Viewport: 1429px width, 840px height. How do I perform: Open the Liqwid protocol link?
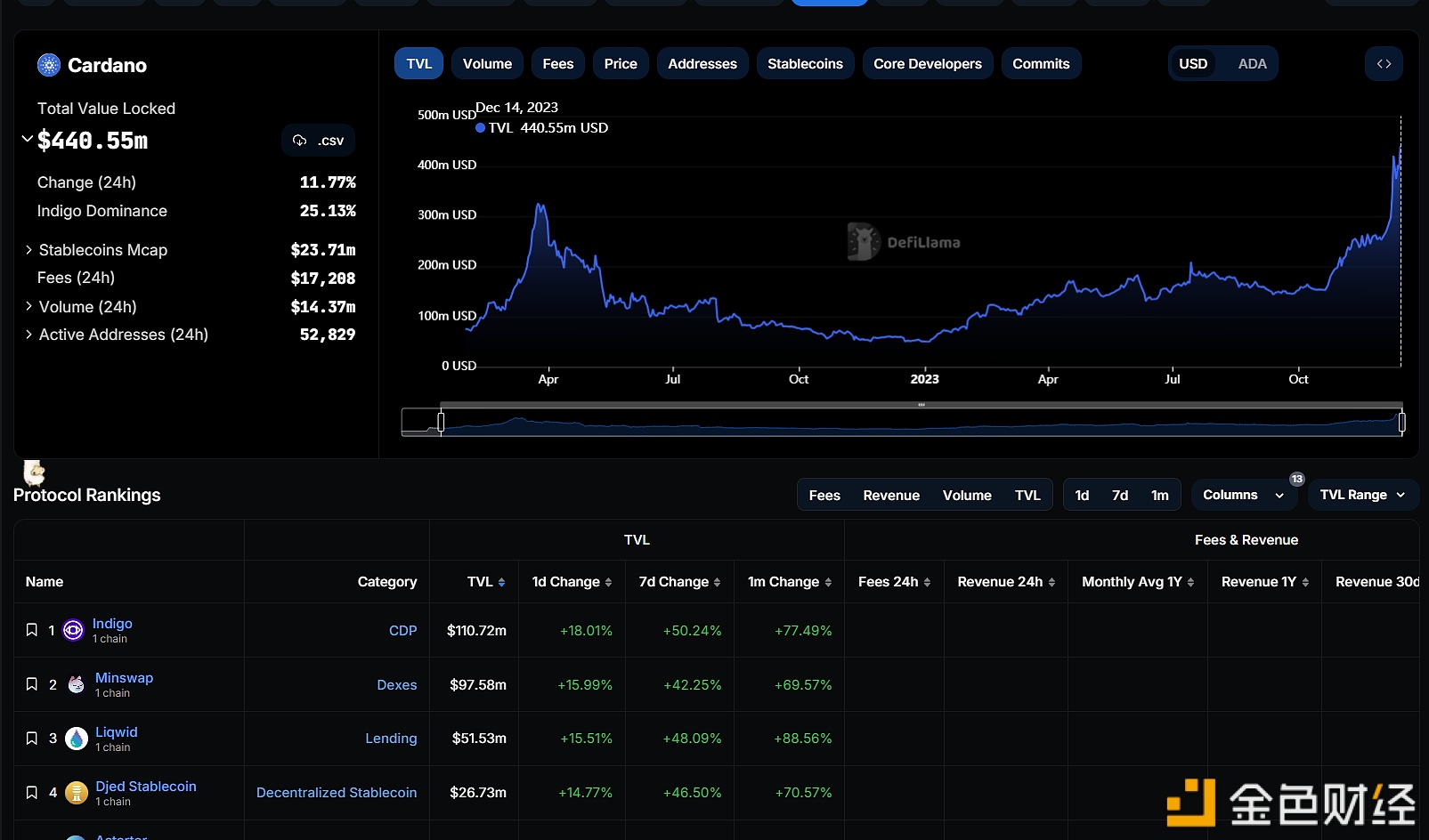(x=117, y=732)
